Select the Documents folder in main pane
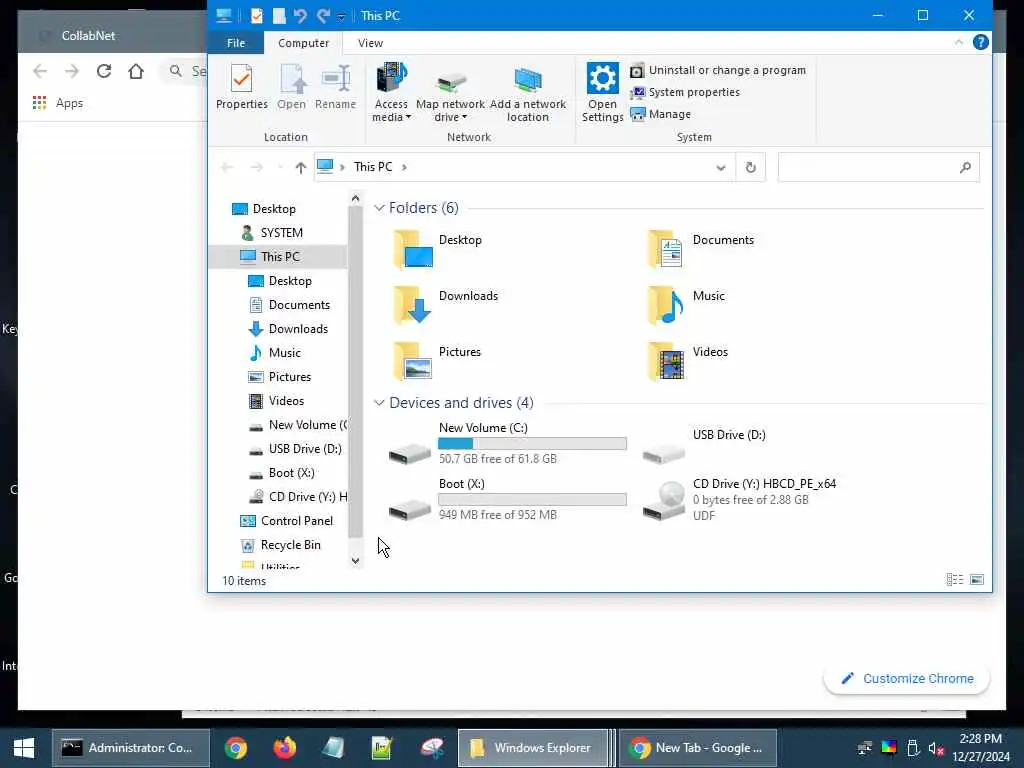Screen dimensions: 1024x768 (x=699, y=249)
